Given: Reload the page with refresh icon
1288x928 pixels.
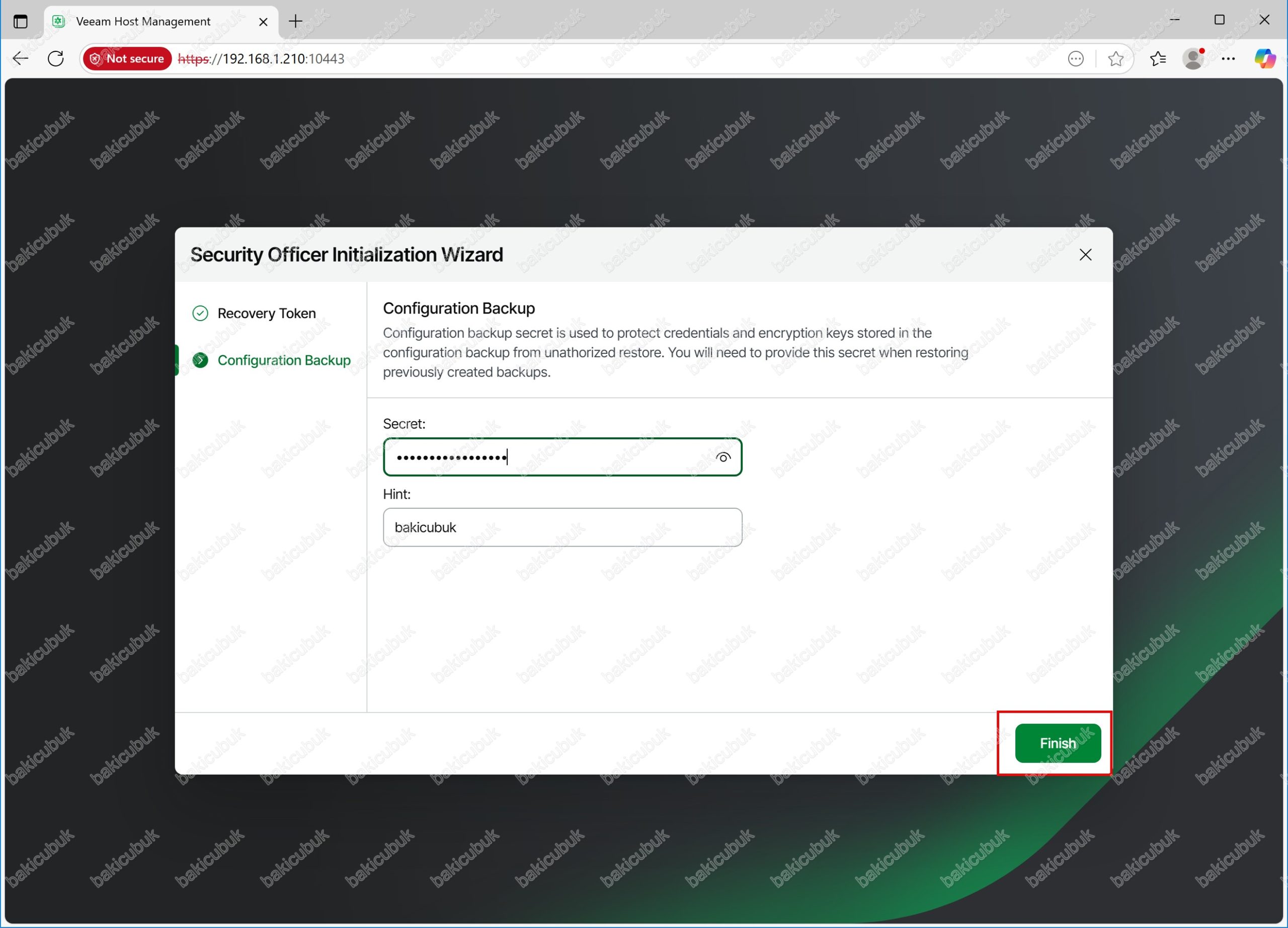Looking at the screenshot, I should click(x=56, y=58).
